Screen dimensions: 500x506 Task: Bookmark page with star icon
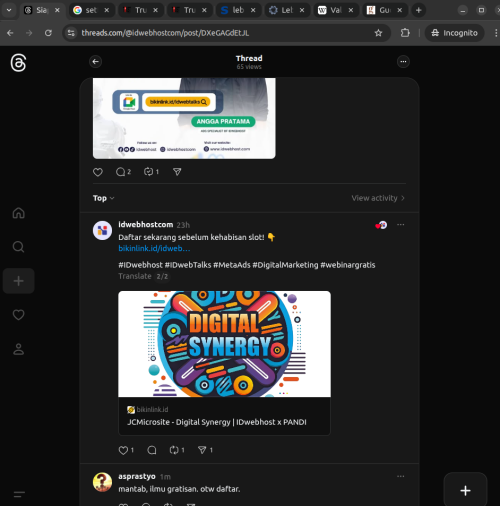[378, 33]
